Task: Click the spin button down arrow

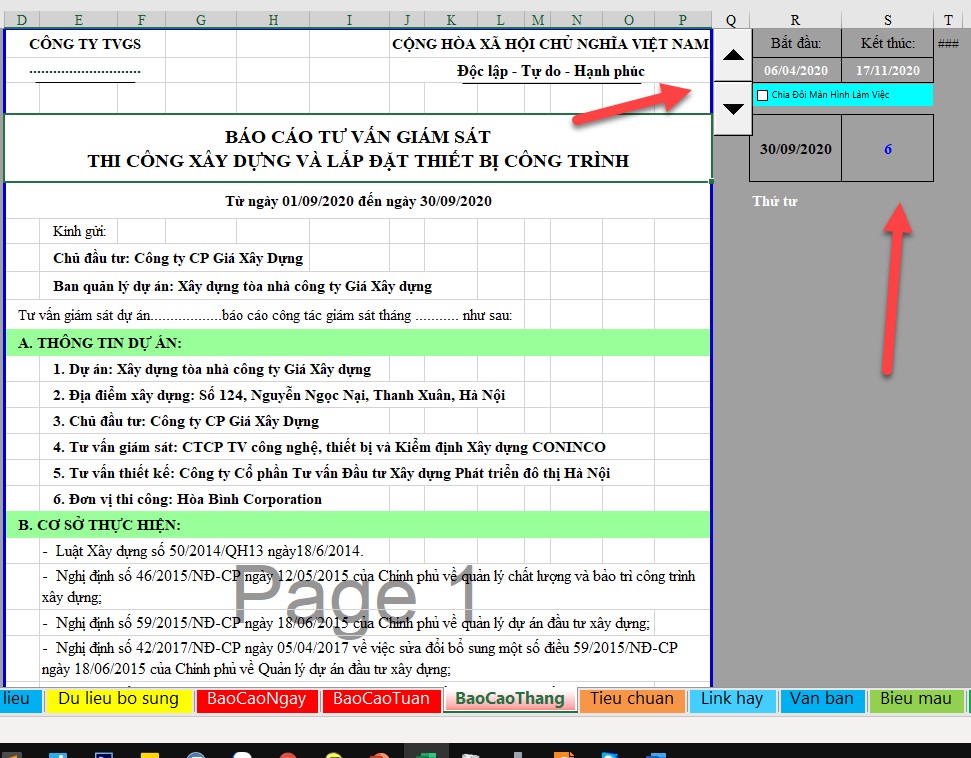Action: [x=733, y=108]
